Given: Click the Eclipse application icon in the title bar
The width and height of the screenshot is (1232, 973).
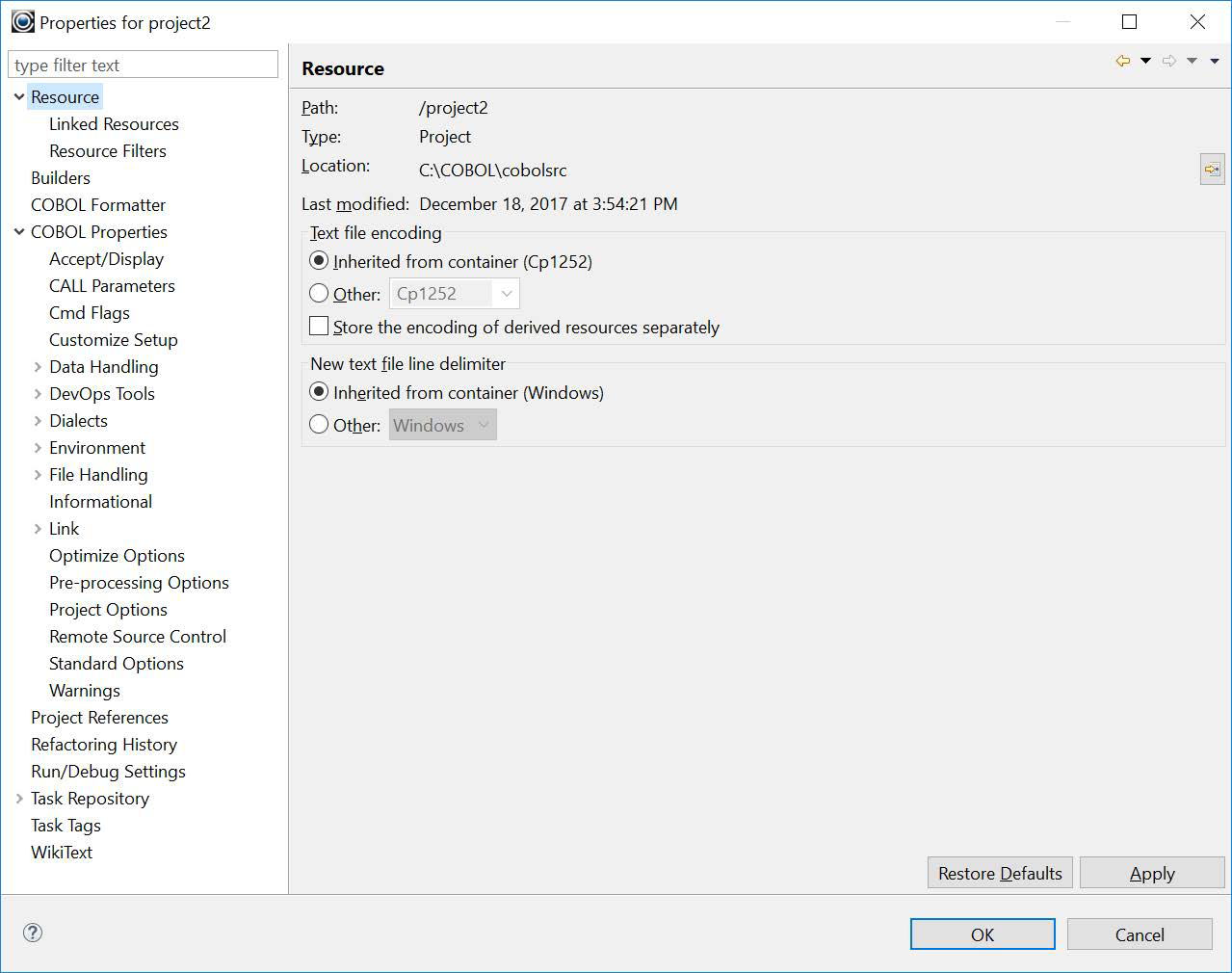Looking at the screenshot, I should click(x=21, y=20).
